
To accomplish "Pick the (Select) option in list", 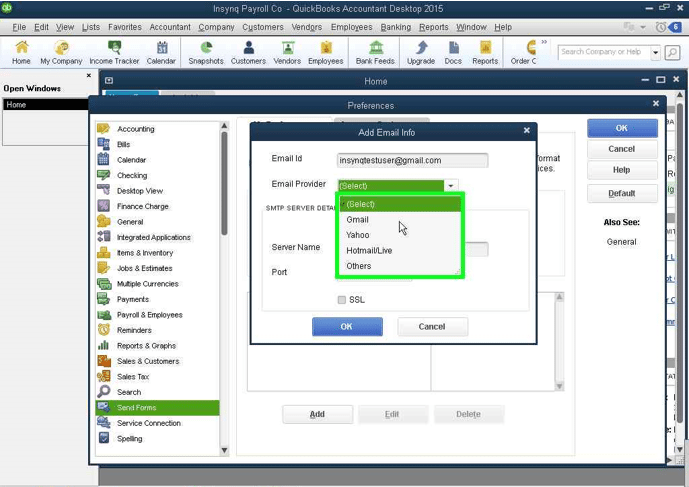I will coord(399,204).
